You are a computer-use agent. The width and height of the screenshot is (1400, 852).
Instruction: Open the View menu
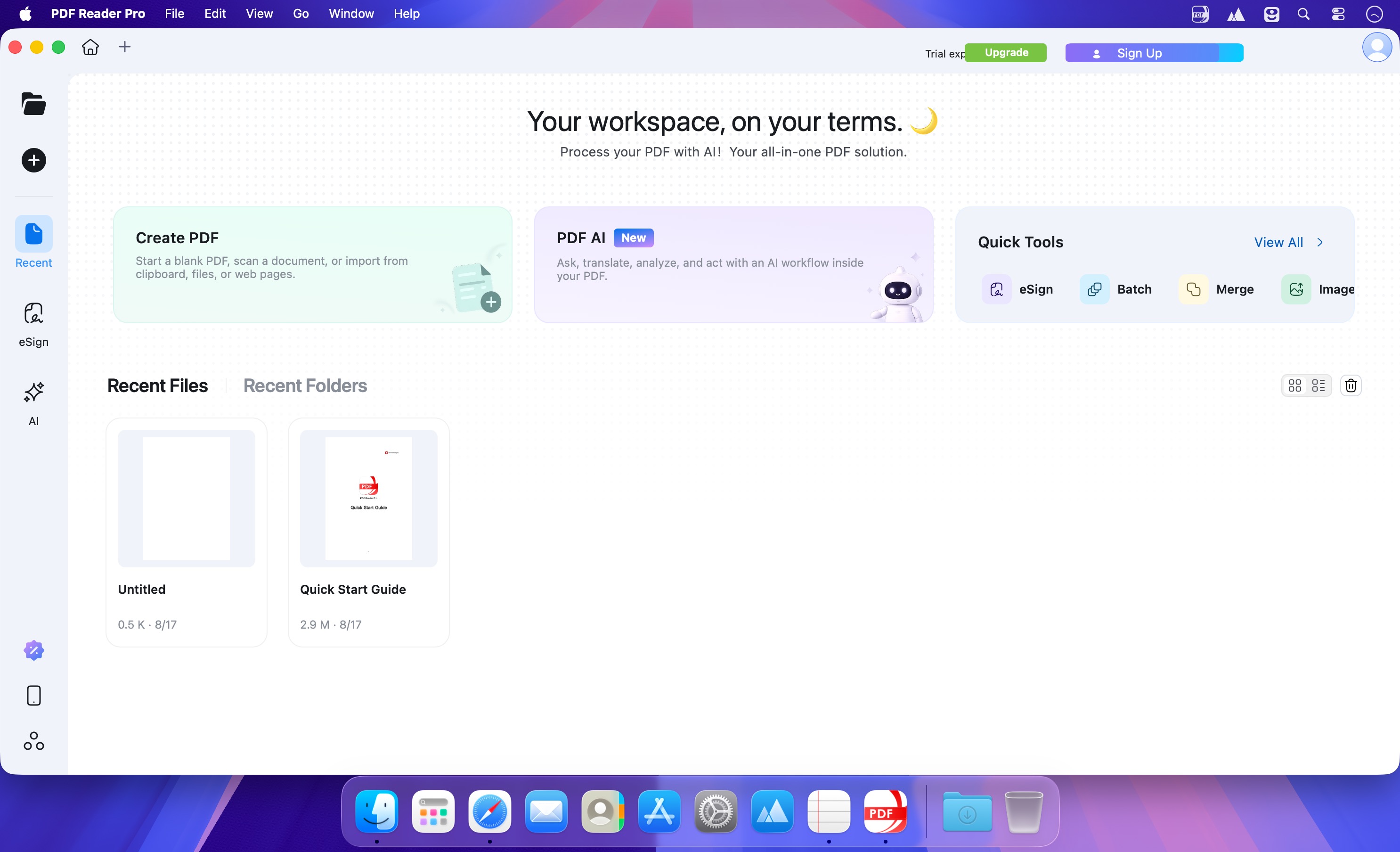pos(259,14)
